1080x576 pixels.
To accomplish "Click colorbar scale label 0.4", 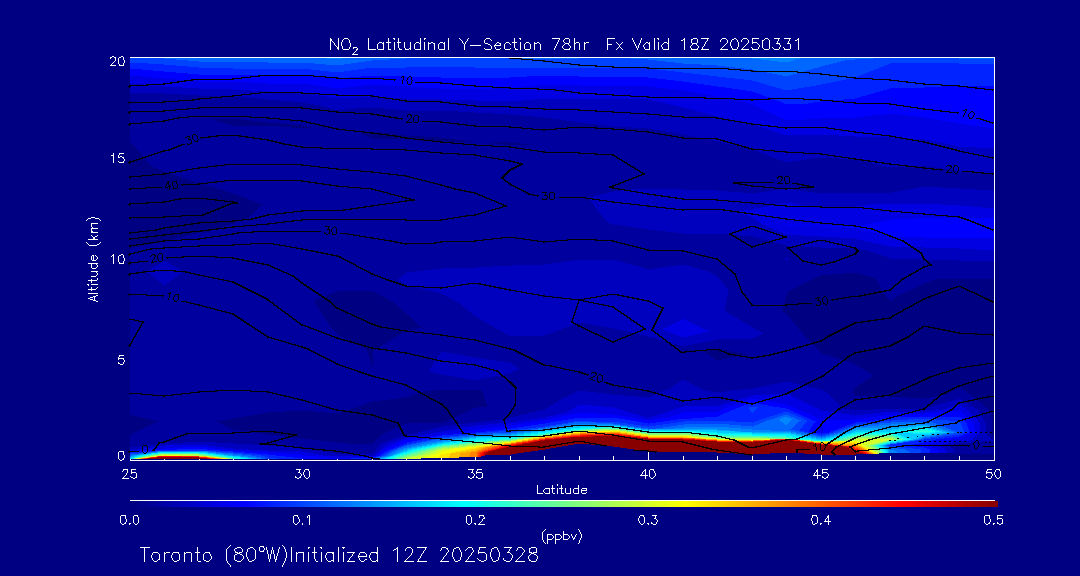I will pyautogui.click(x=821, y=521).
